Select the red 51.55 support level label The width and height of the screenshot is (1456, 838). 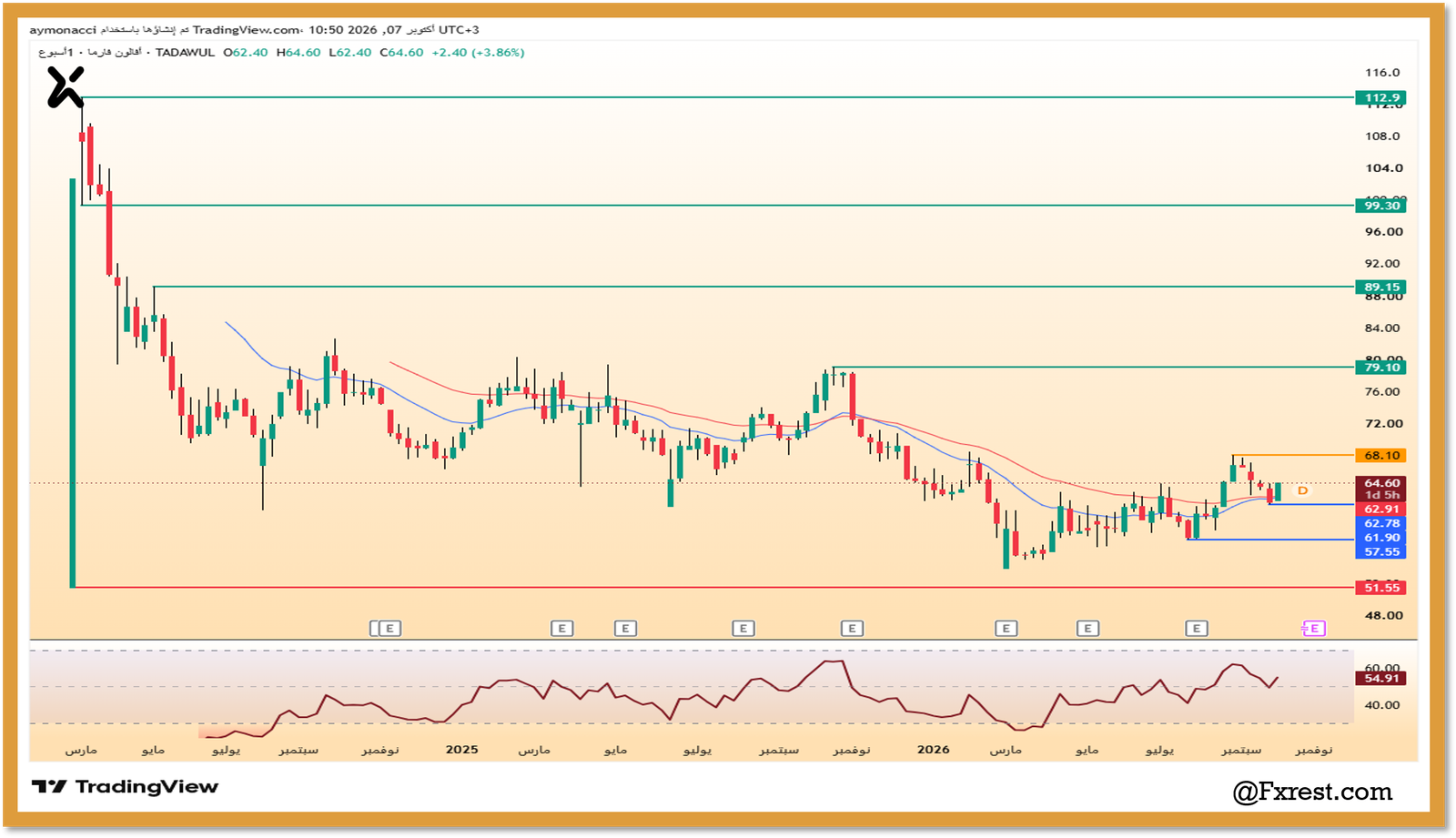[1380, 588]
